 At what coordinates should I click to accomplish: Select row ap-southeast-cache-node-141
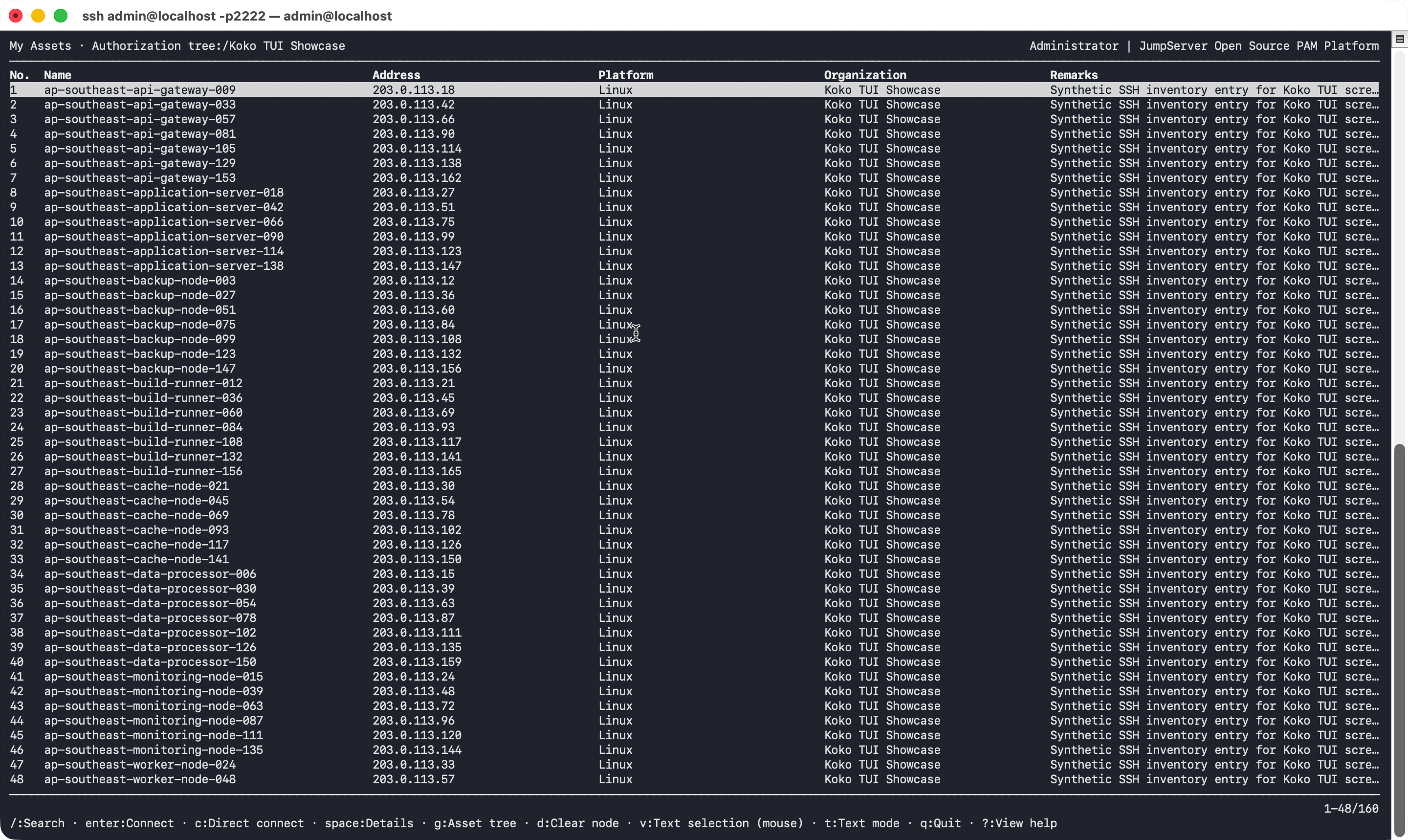pos(694,559)
